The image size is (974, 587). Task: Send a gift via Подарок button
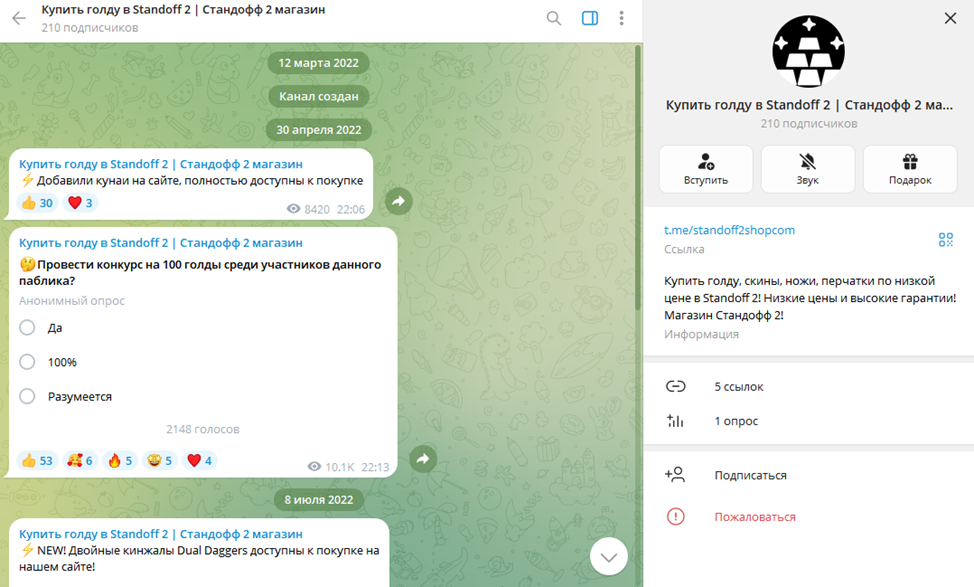[910, 169]
